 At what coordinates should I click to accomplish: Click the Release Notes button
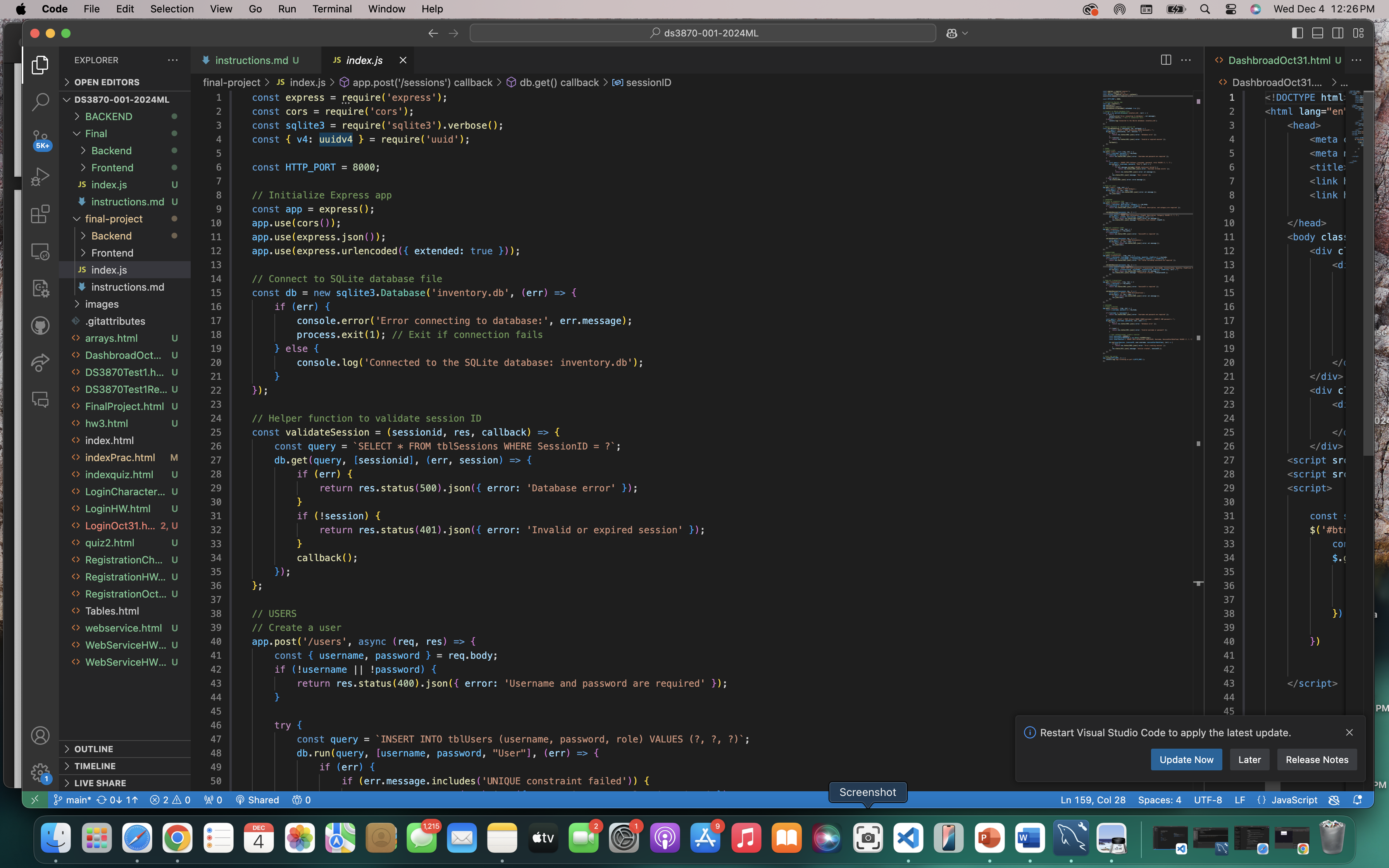point(1317,759)
